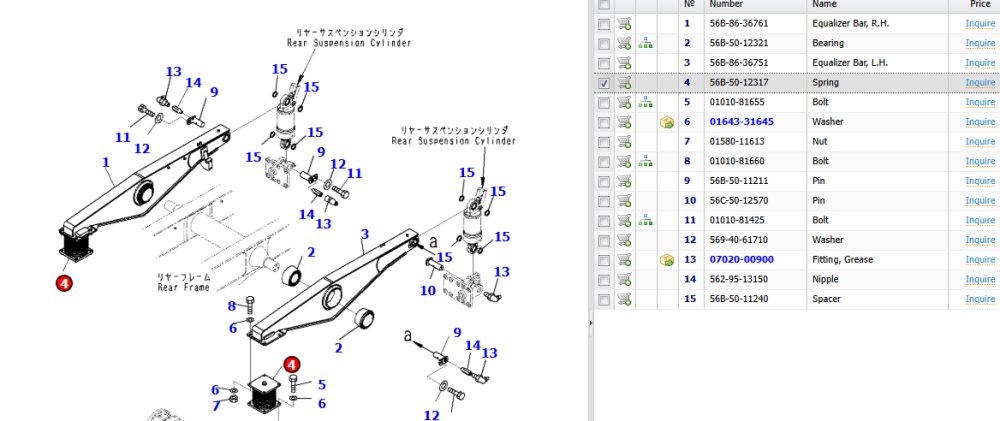Add part 01010-81655 Bolt to cart
This screenshot has width=1000, height=421.
(624, 103)
